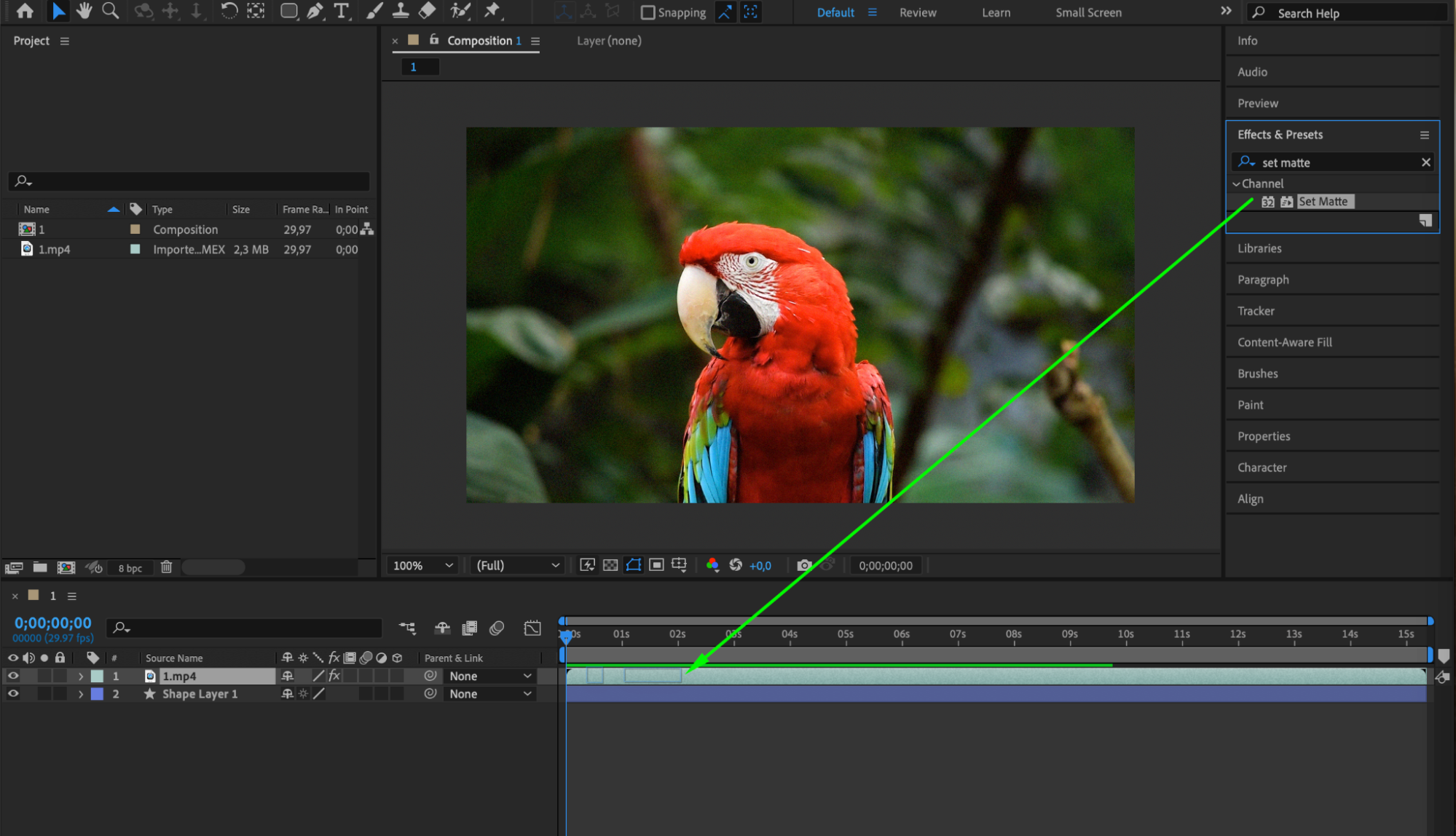Select the Type tool
Screen dimensions: 1456x836
point(341,11)
